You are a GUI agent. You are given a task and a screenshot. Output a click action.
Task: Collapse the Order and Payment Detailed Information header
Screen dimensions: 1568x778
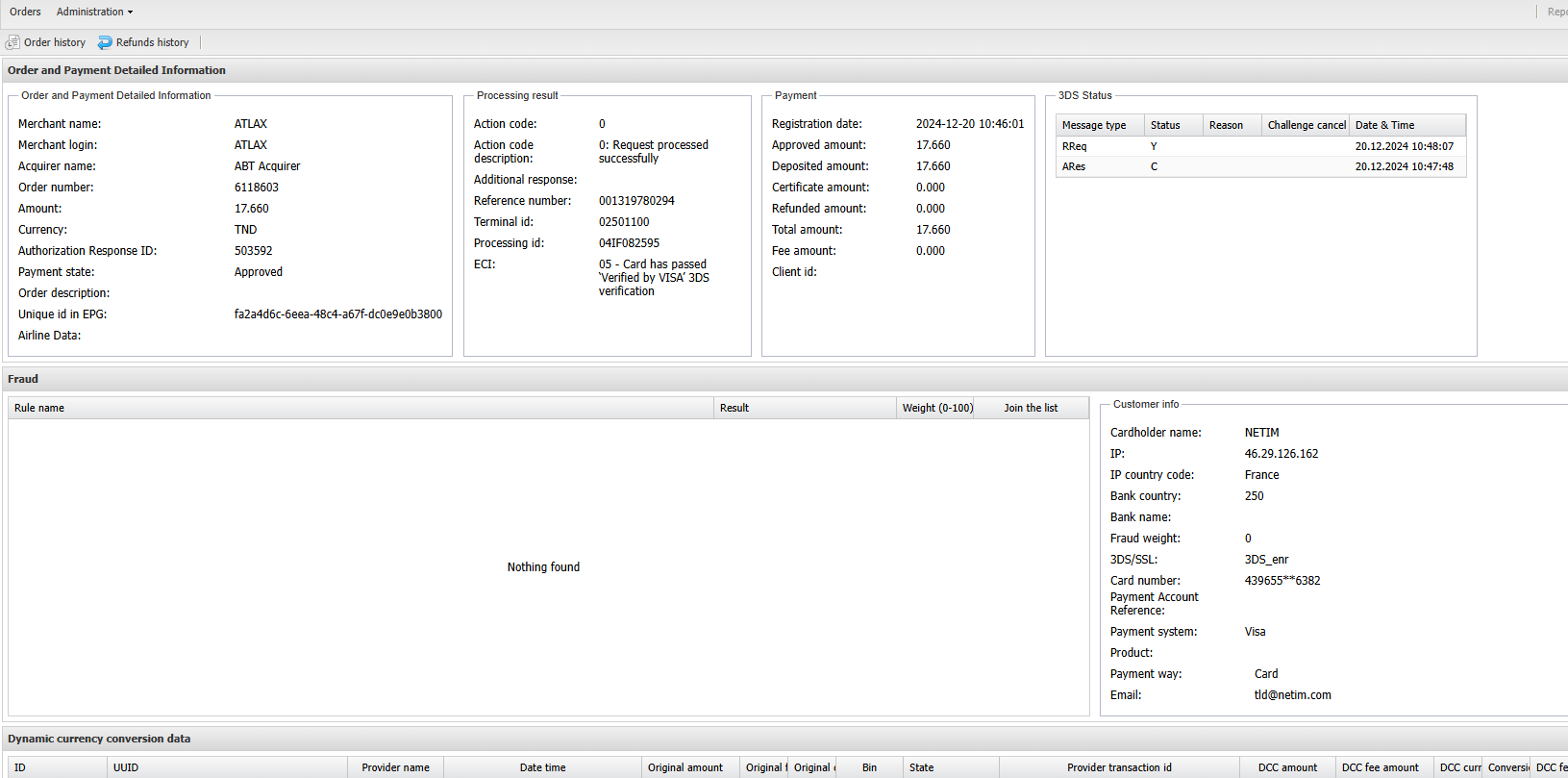pos(116,70)
